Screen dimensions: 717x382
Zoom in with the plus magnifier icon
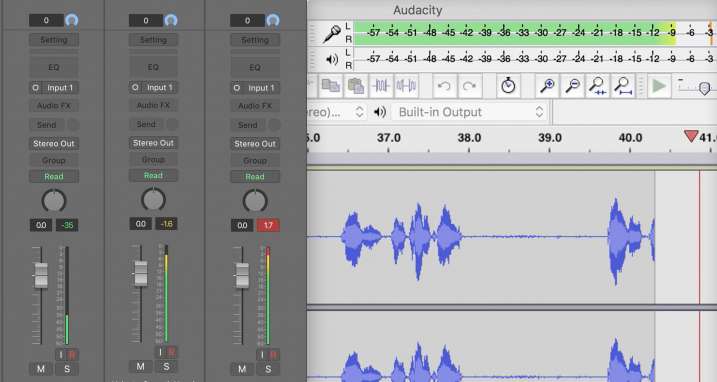(547, 86)
